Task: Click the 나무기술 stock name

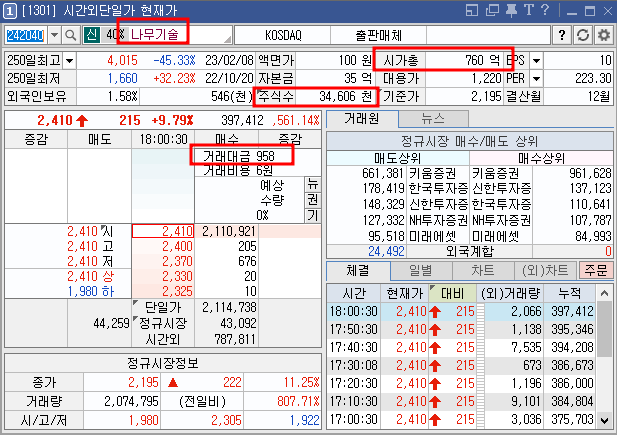Action: click(154, 35)
